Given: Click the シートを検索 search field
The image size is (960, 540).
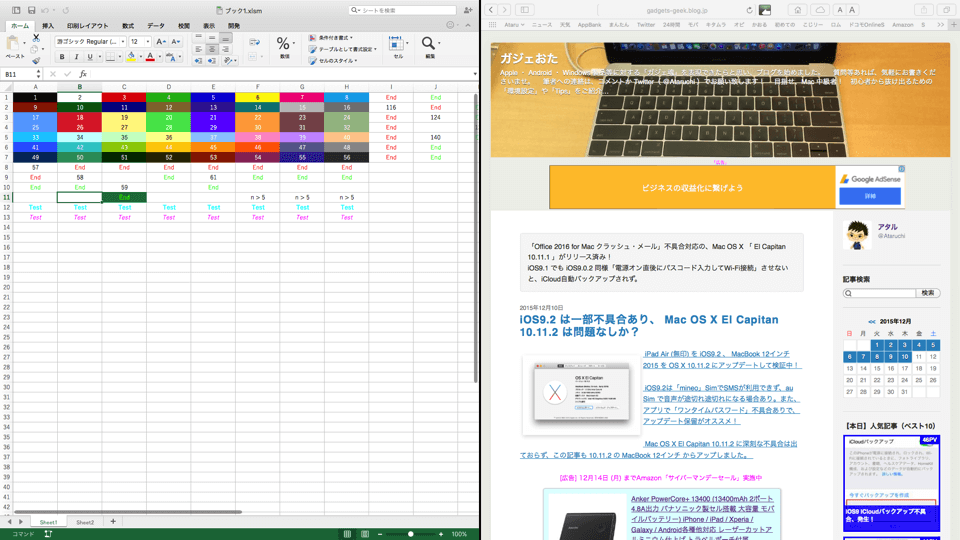Looking at the screenshot, I should (402, 10).
